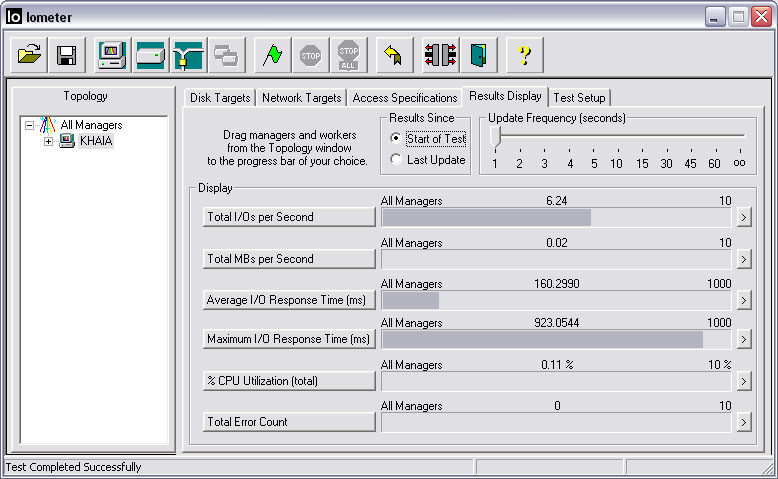Click the 160.2990 response time value
This screenshot has height=479, width=778.
[x=556, y=284]
